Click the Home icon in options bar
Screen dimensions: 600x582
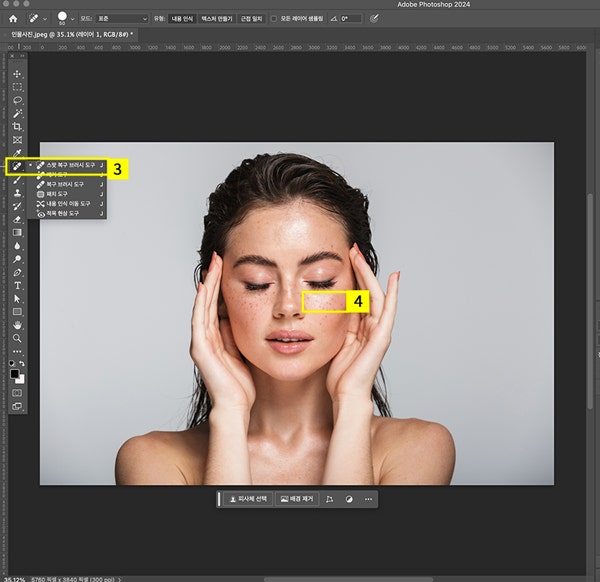tap(13, 18)
